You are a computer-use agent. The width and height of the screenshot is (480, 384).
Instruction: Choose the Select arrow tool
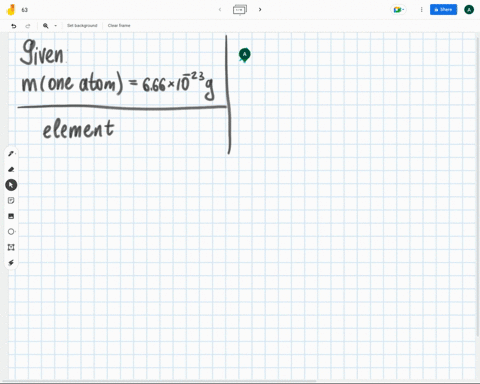(x=11, y=185)
